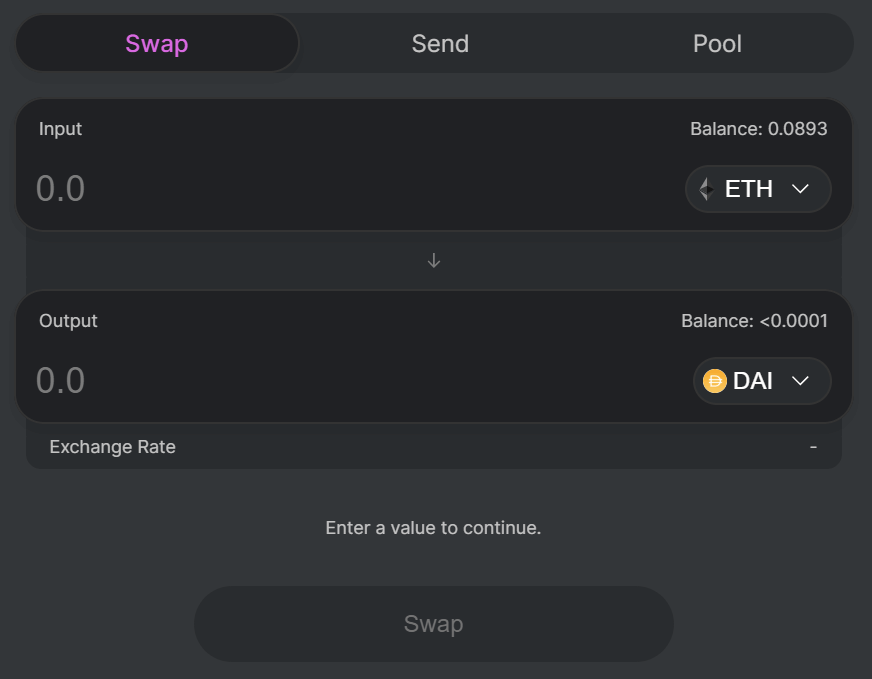The height and width of the screenshot is (679, 872).
Task: Switch to the Pool tab
Action: coord(717,44)
